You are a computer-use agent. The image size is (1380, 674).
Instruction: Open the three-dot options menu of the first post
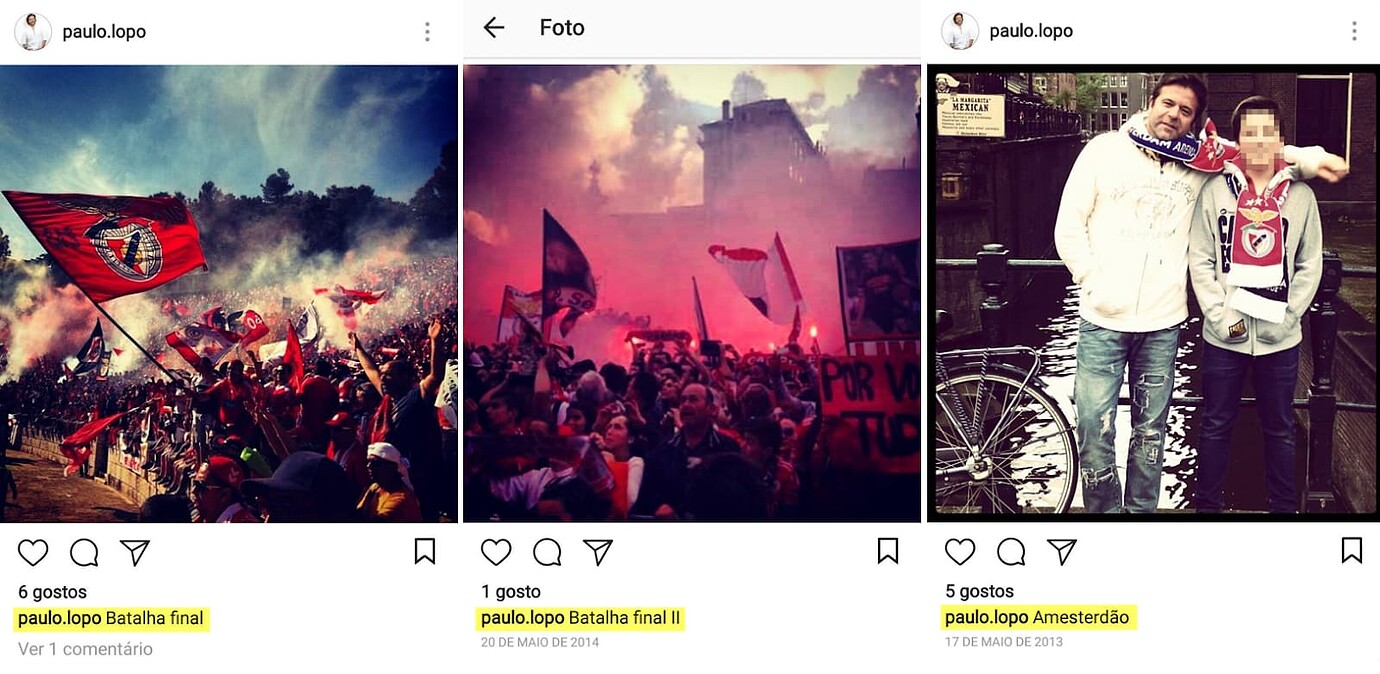pos(427,32)
